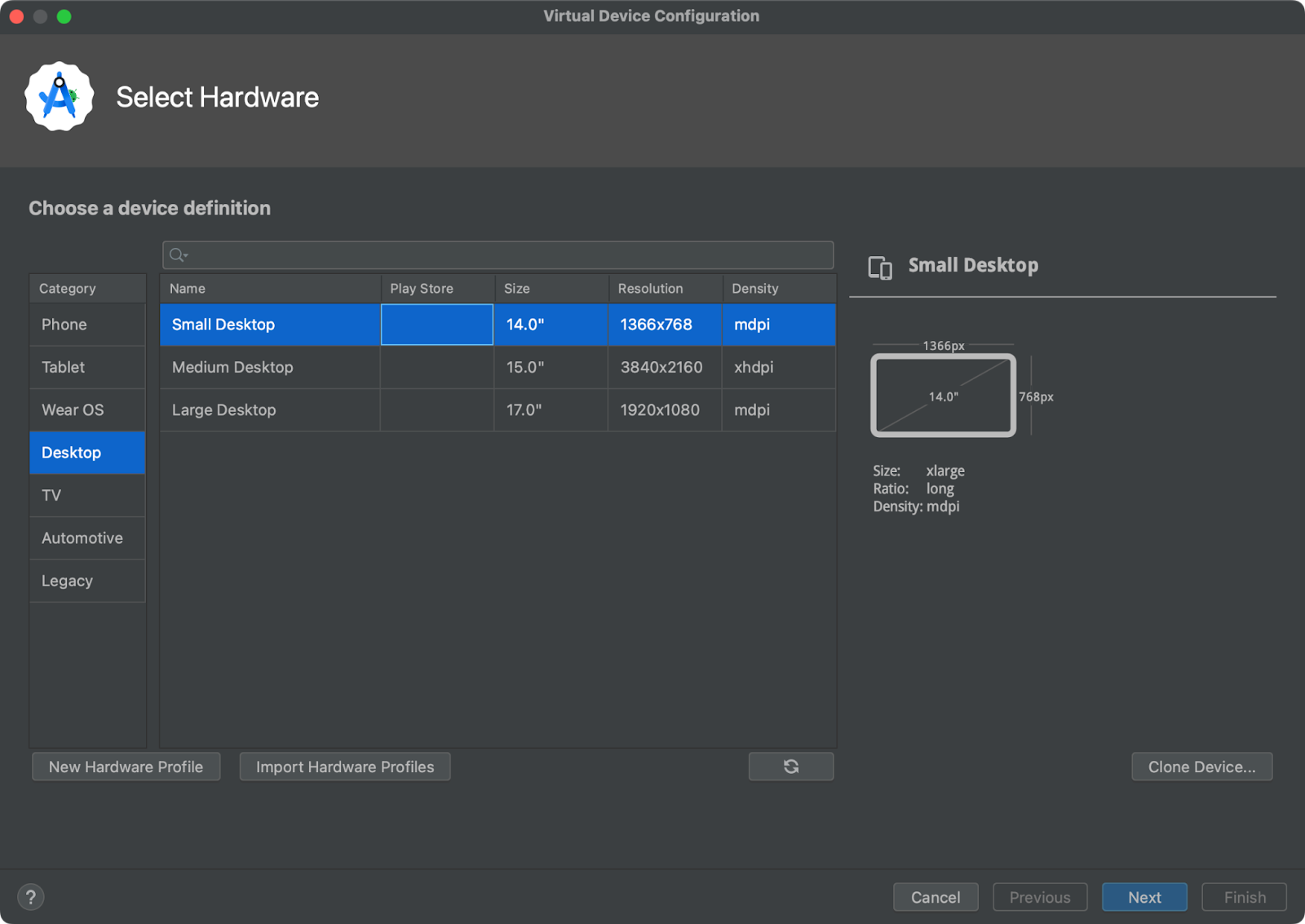
Task: Select the Automotive category
Action: pos(82,537)
